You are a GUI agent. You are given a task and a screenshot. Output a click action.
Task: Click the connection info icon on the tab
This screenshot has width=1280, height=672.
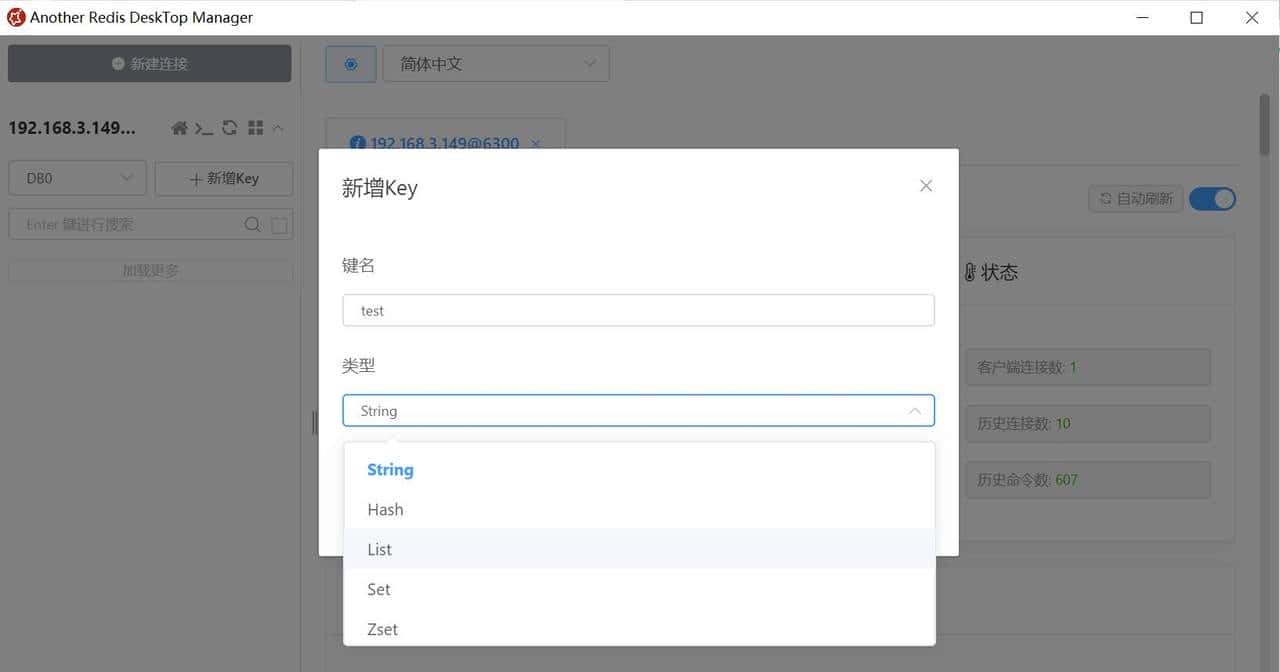click(x=358, y=143)
